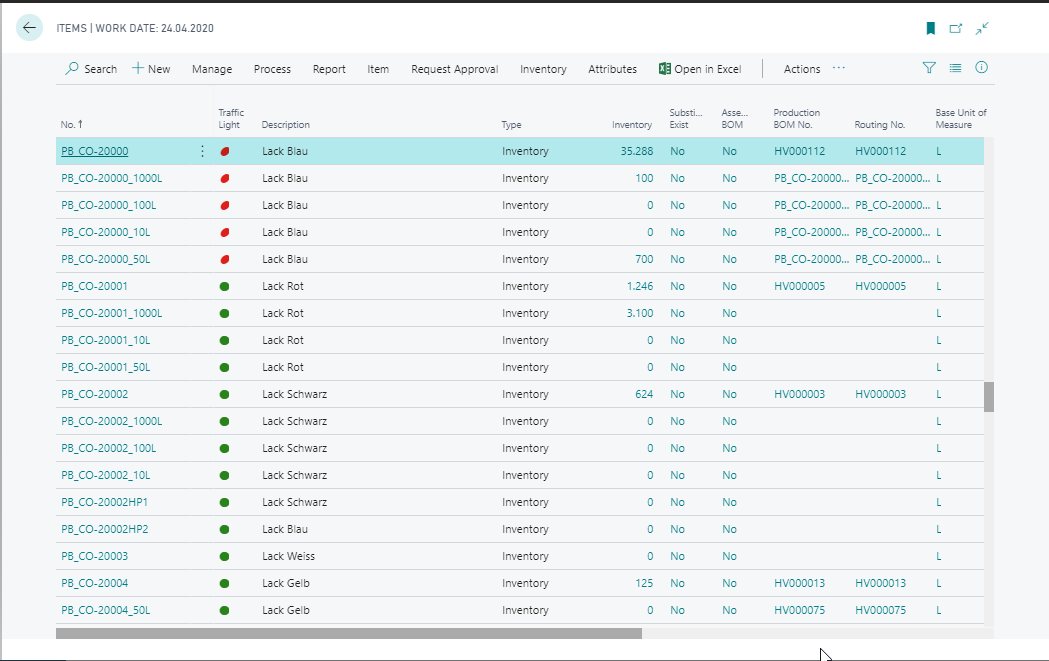The height and width of the screenshot is (661, 1049).
Task: Open the Manage menu
Action: point(212,69)
